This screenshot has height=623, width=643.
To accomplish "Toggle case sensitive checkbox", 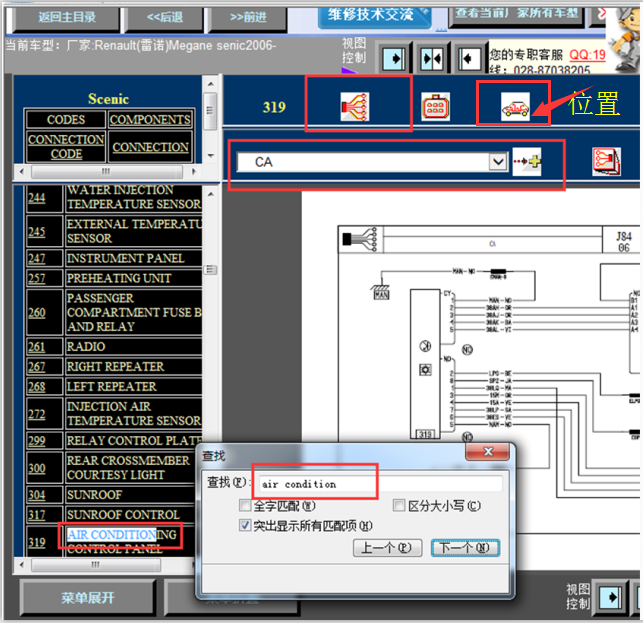I will point(399,505).
